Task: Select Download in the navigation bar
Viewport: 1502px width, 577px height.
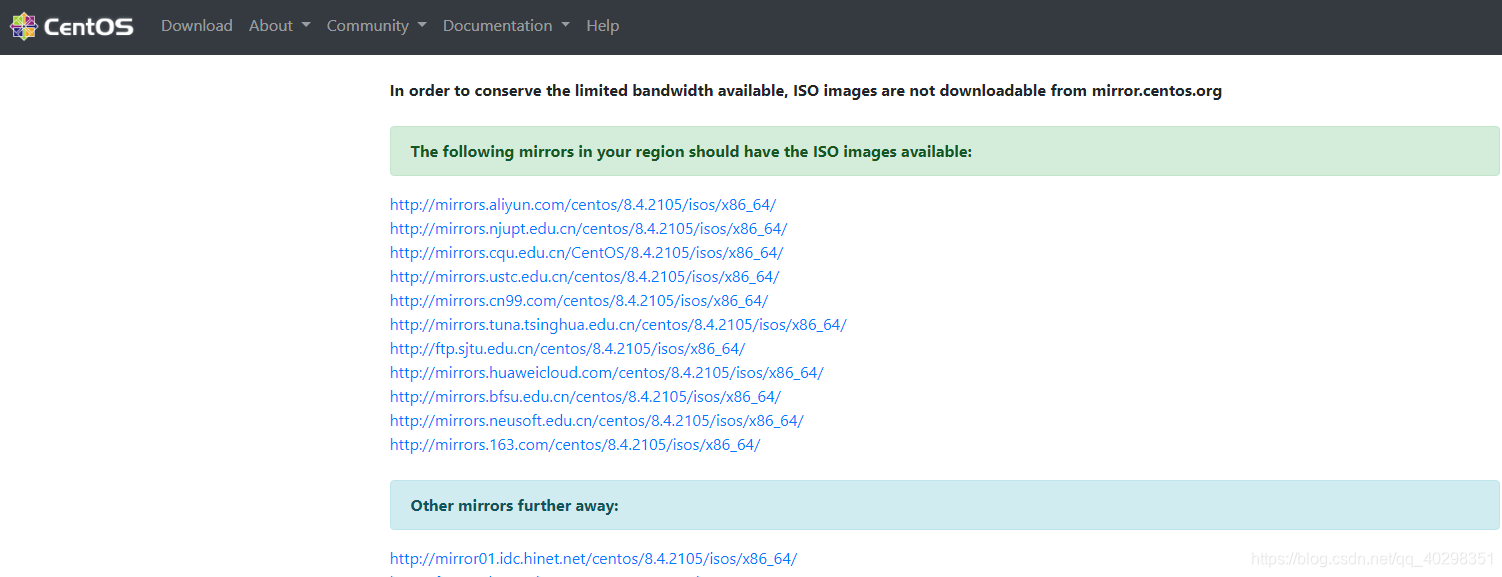Action: click(x=196, y=25)
